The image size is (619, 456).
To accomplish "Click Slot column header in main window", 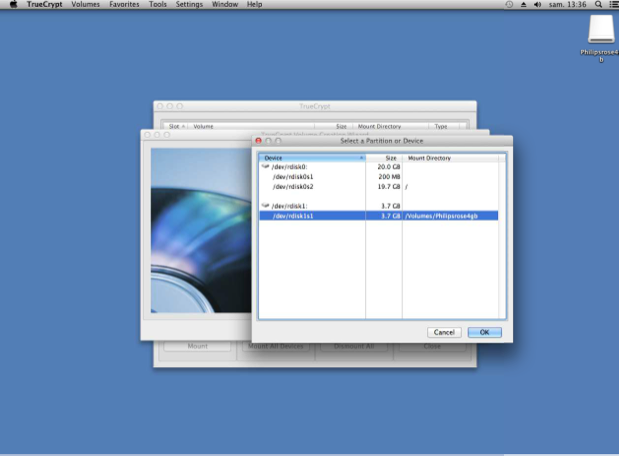I will coord(176,126).
